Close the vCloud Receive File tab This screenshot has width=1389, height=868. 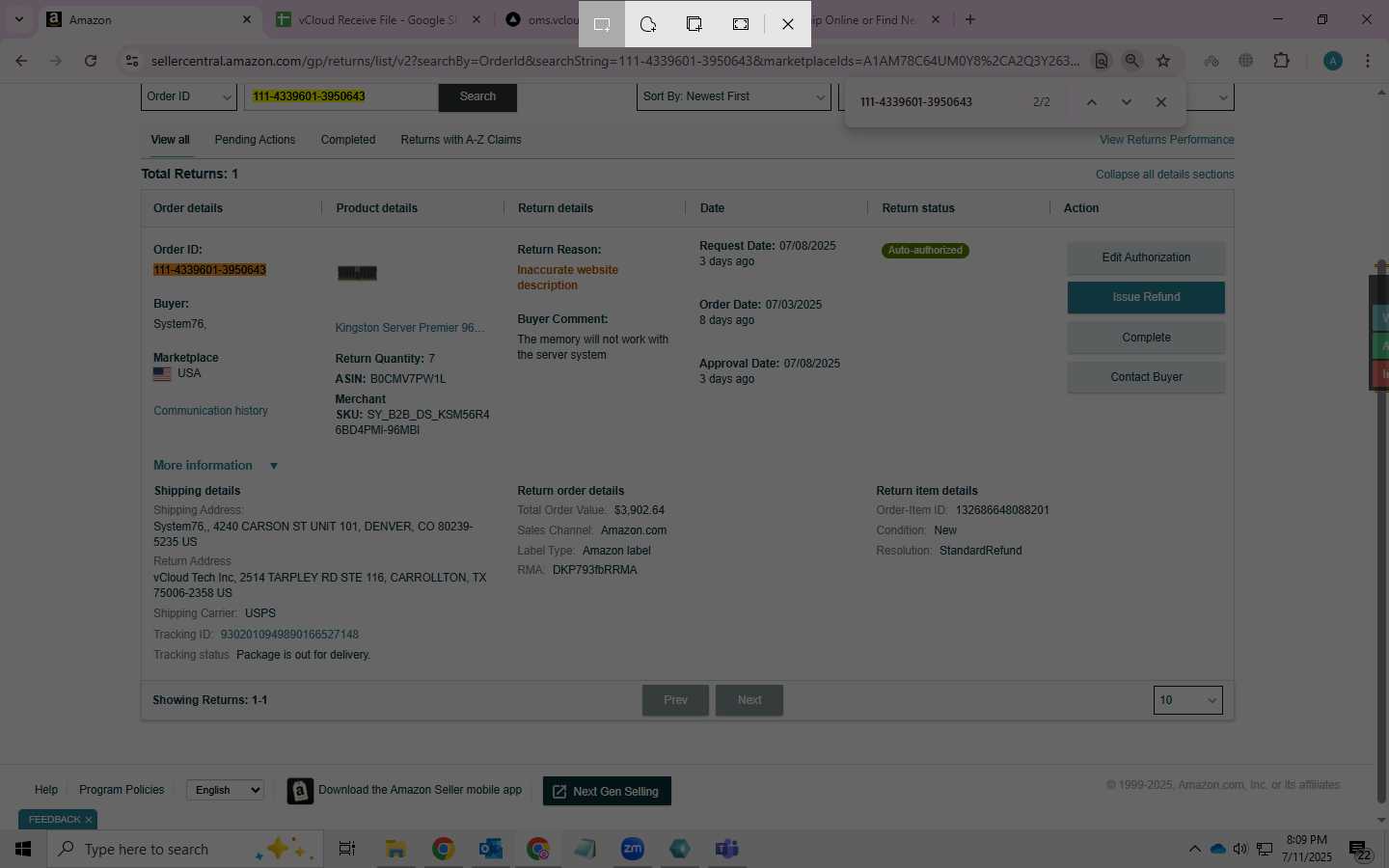tap(477, 19)
